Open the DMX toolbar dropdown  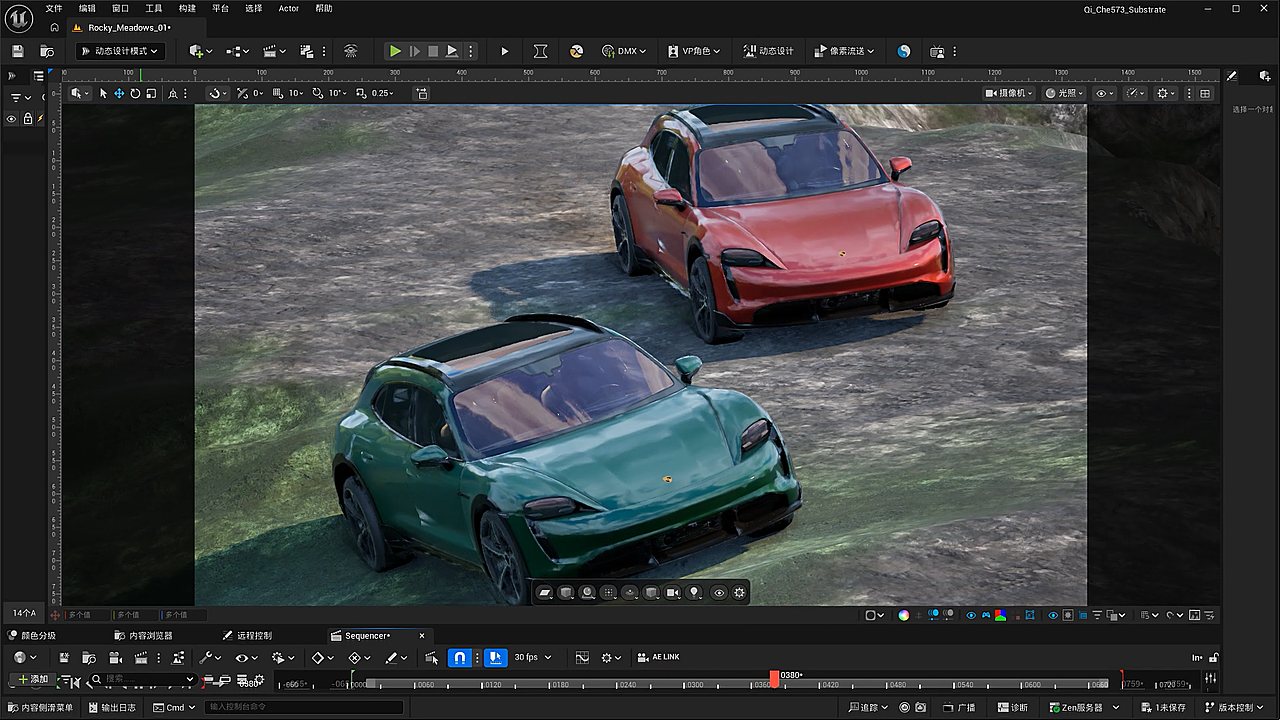[x=624, y=51]
